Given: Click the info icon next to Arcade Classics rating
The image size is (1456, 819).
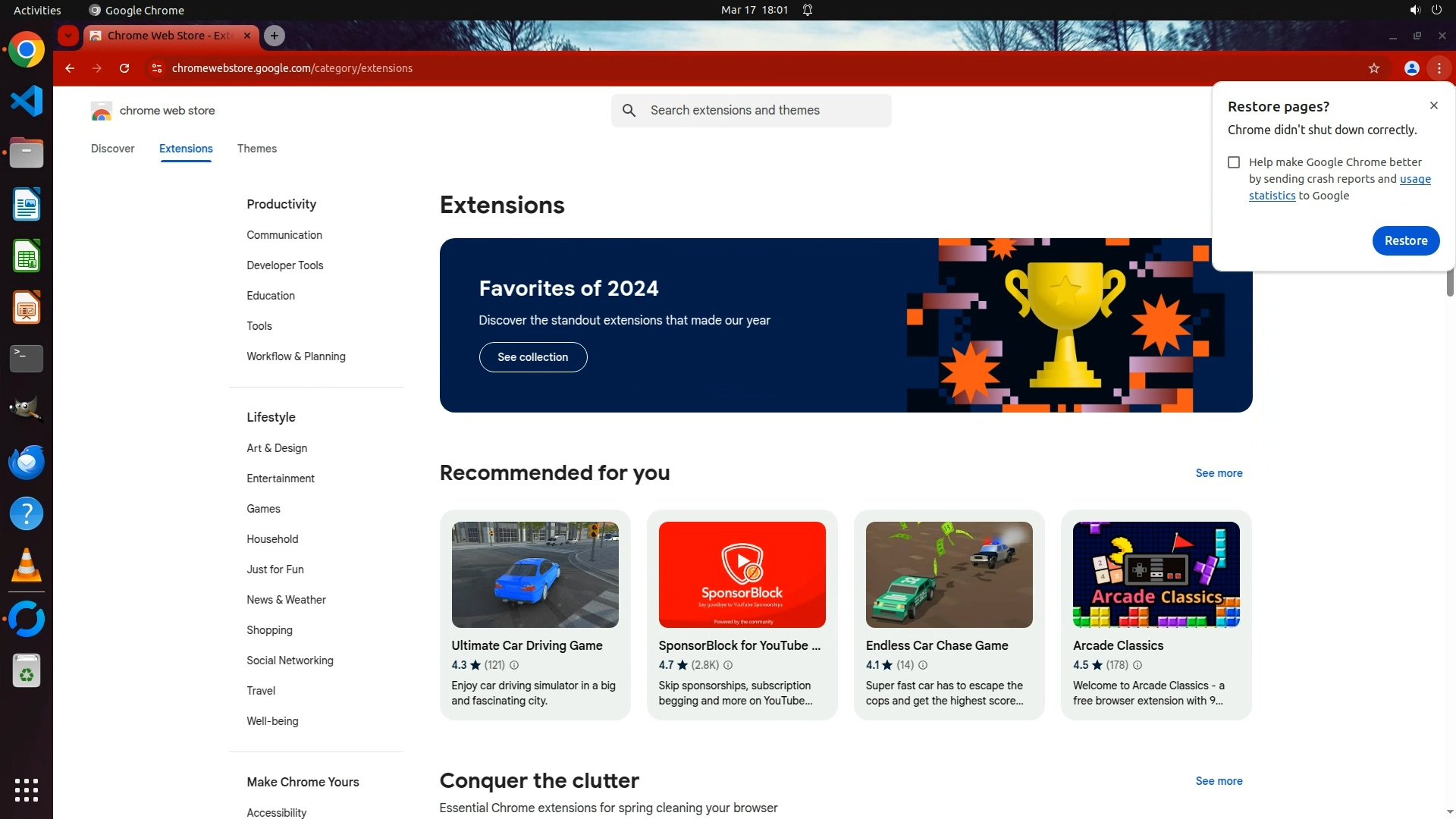Looking at the screenshot, I should (x=1137, y=665).
